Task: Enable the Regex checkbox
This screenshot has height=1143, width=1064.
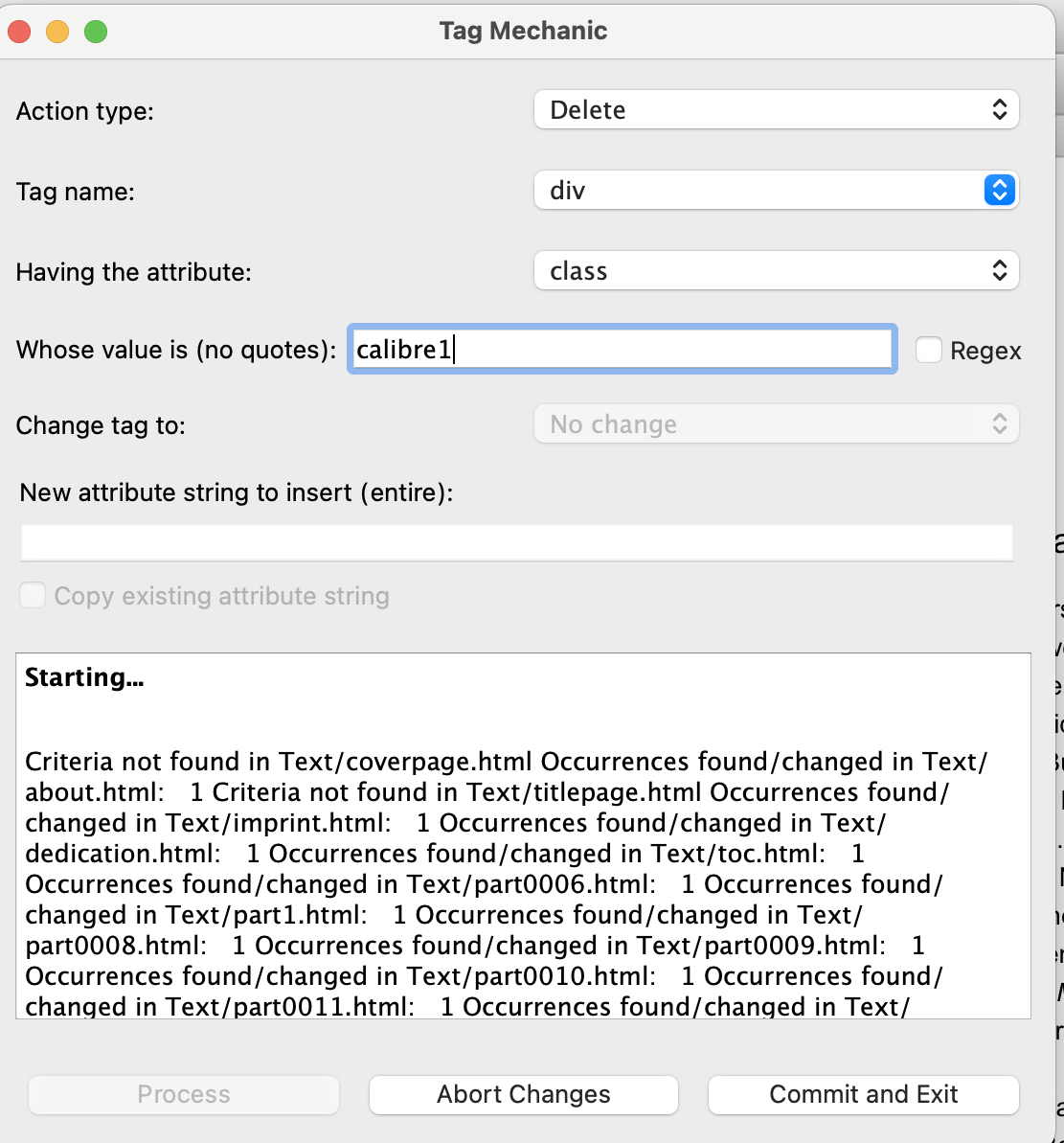Action: 928,351
